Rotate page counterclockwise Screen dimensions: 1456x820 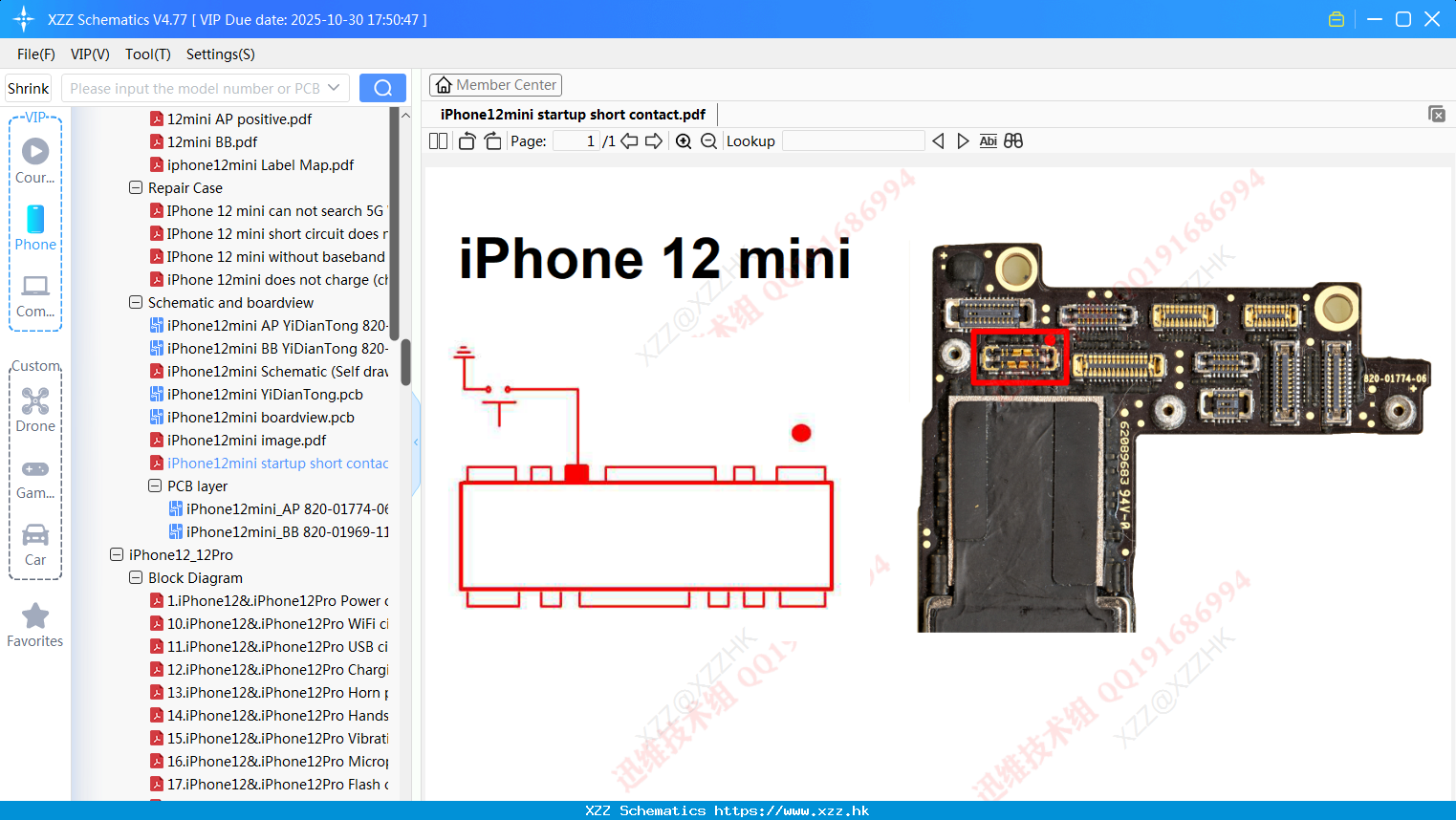(467, 141)
